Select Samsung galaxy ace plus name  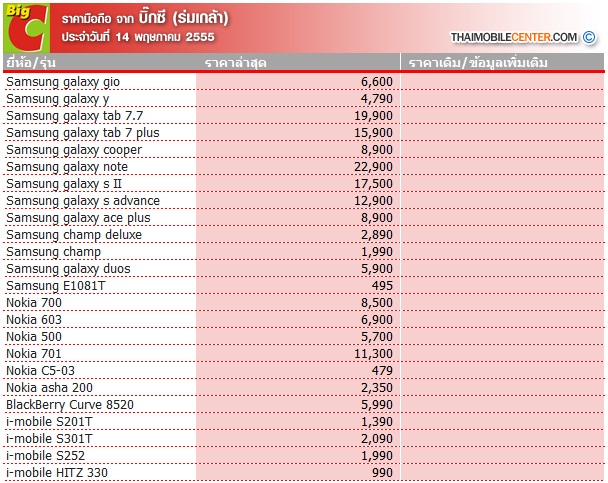[x=78, y=218]
